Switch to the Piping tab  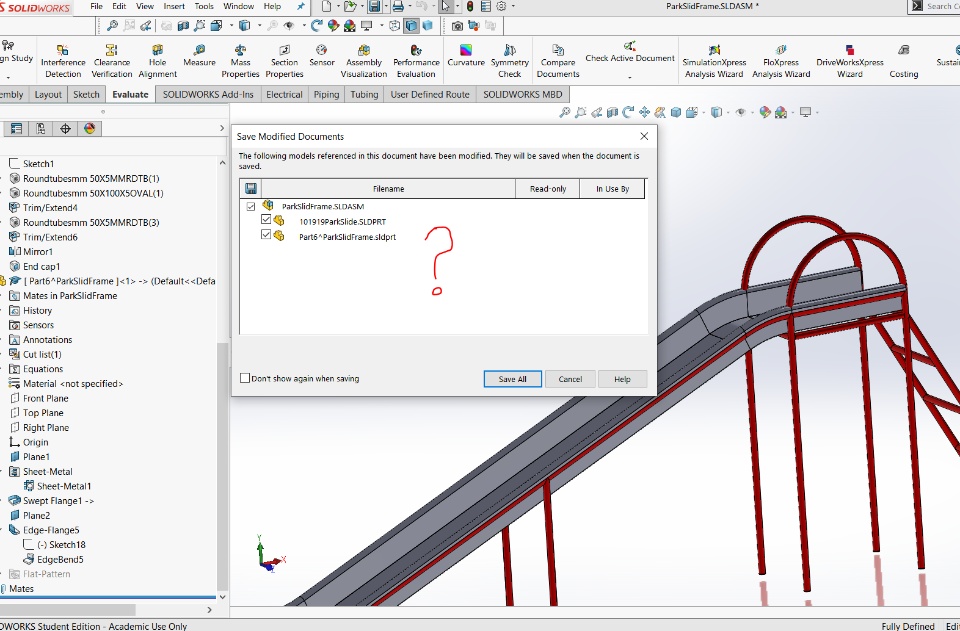click(x=326, y=94)
